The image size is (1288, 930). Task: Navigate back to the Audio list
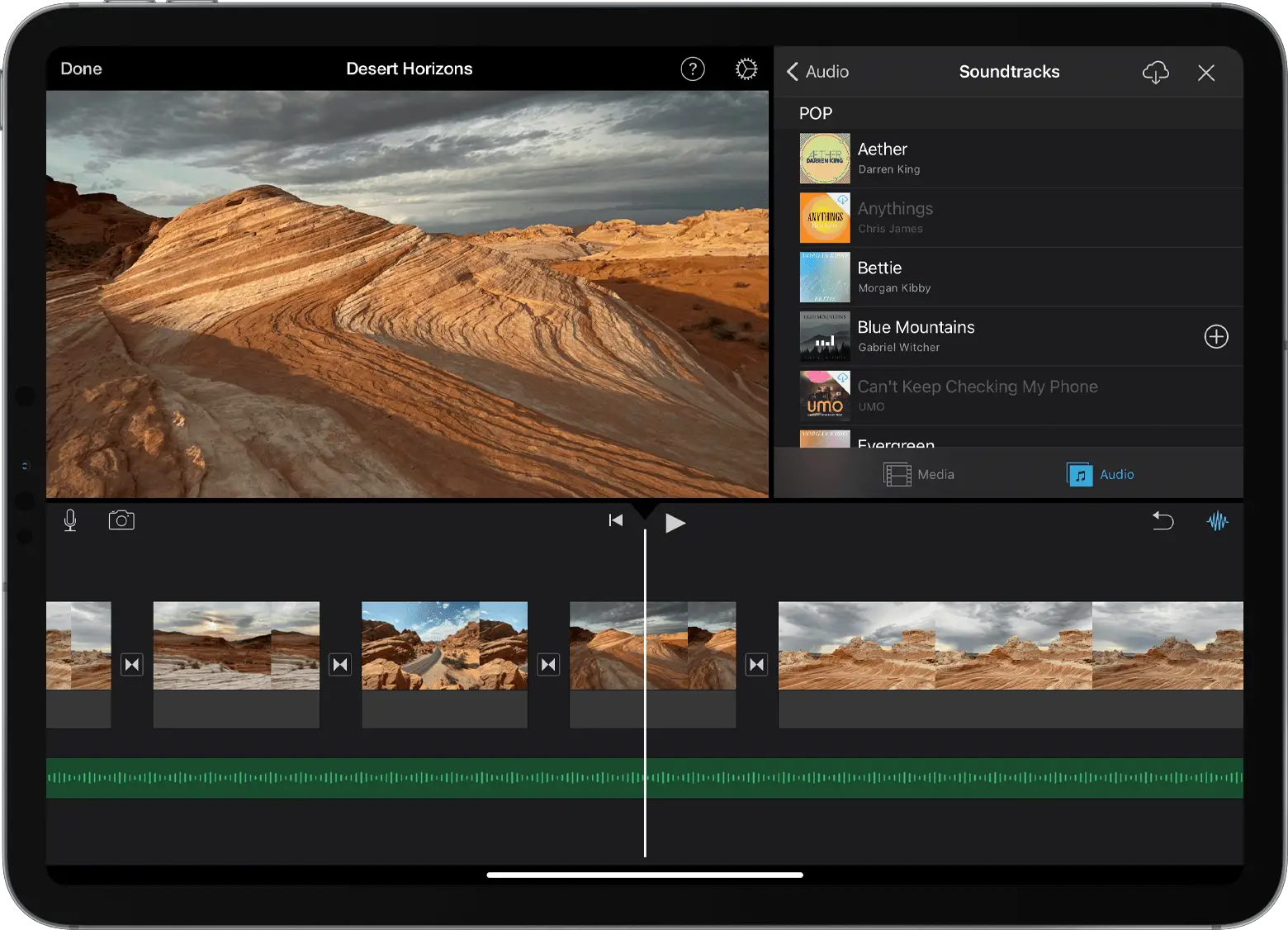(817, 71)
